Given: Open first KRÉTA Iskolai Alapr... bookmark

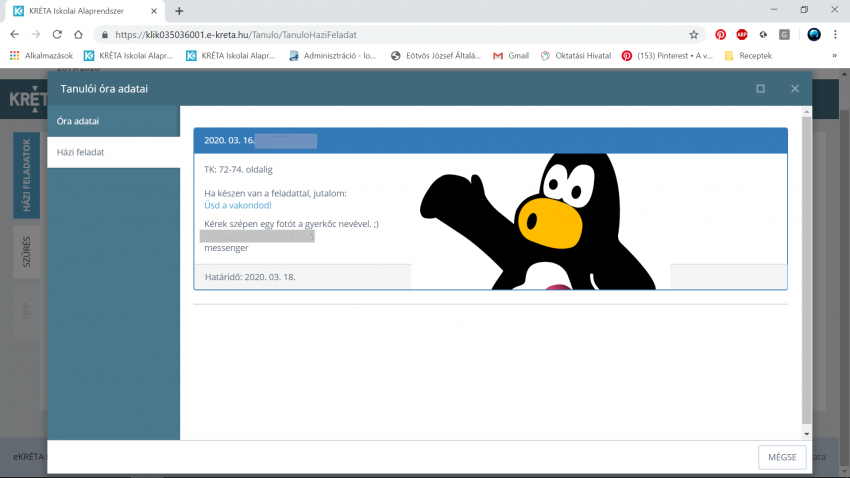Looking at the screenshot, I should coord(128,56).
